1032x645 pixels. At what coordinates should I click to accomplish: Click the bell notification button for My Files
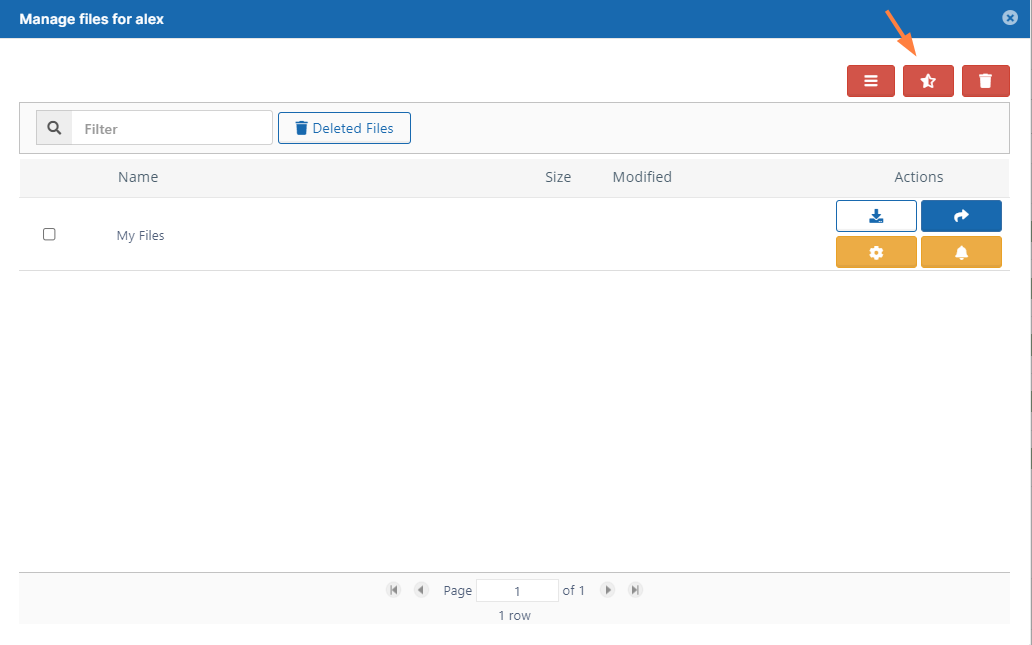pos(961,253)
